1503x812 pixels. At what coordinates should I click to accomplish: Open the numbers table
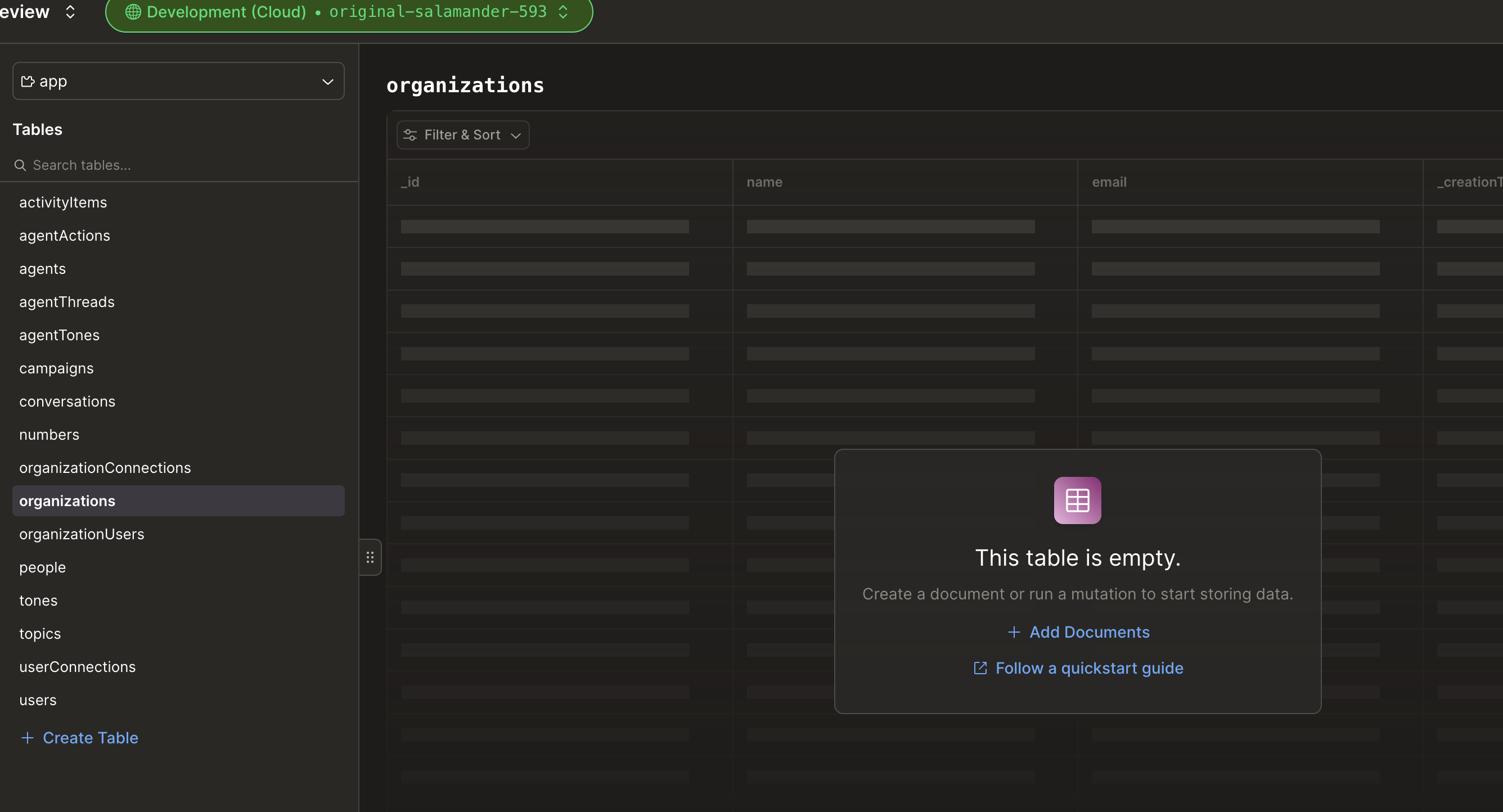[178, 435]
